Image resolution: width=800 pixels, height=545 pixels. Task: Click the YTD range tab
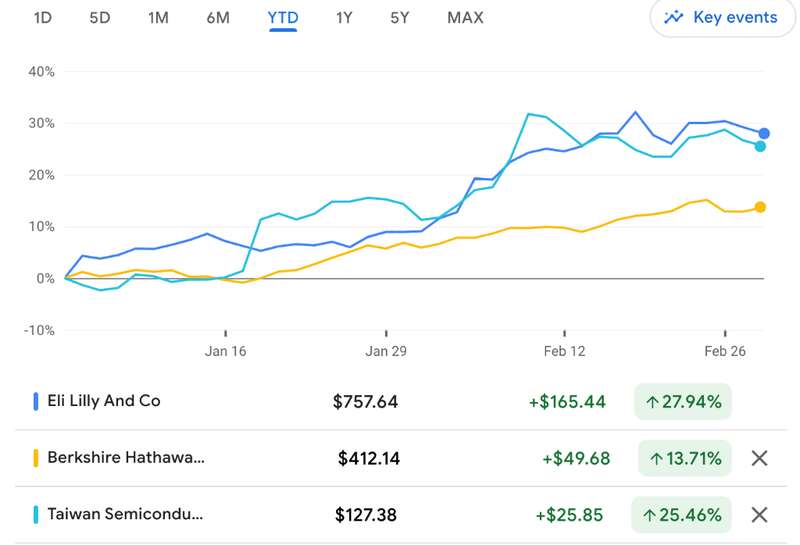[x=283, y=18]
